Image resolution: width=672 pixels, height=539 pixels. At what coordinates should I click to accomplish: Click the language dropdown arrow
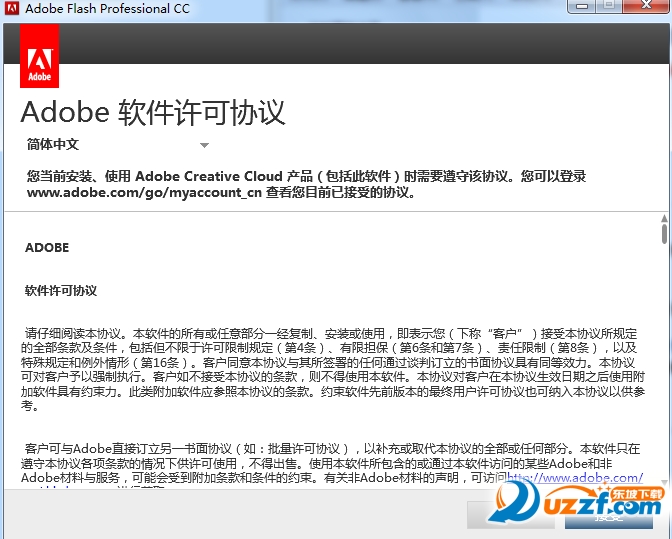[204, 145]
